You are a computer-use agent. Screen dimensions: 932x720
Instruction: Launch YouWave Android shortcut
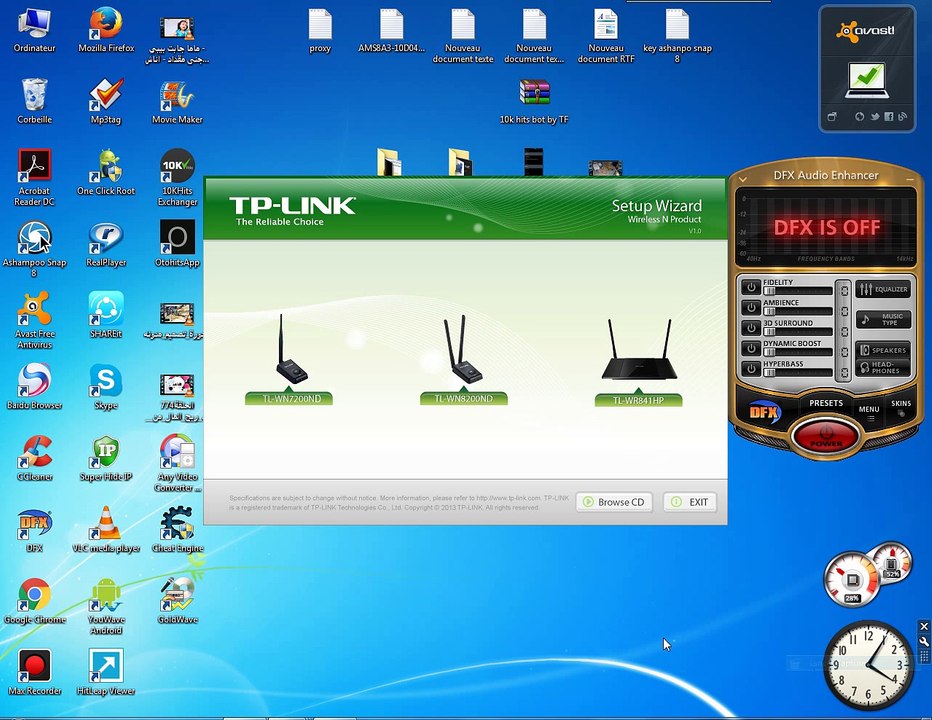(106, 605)
